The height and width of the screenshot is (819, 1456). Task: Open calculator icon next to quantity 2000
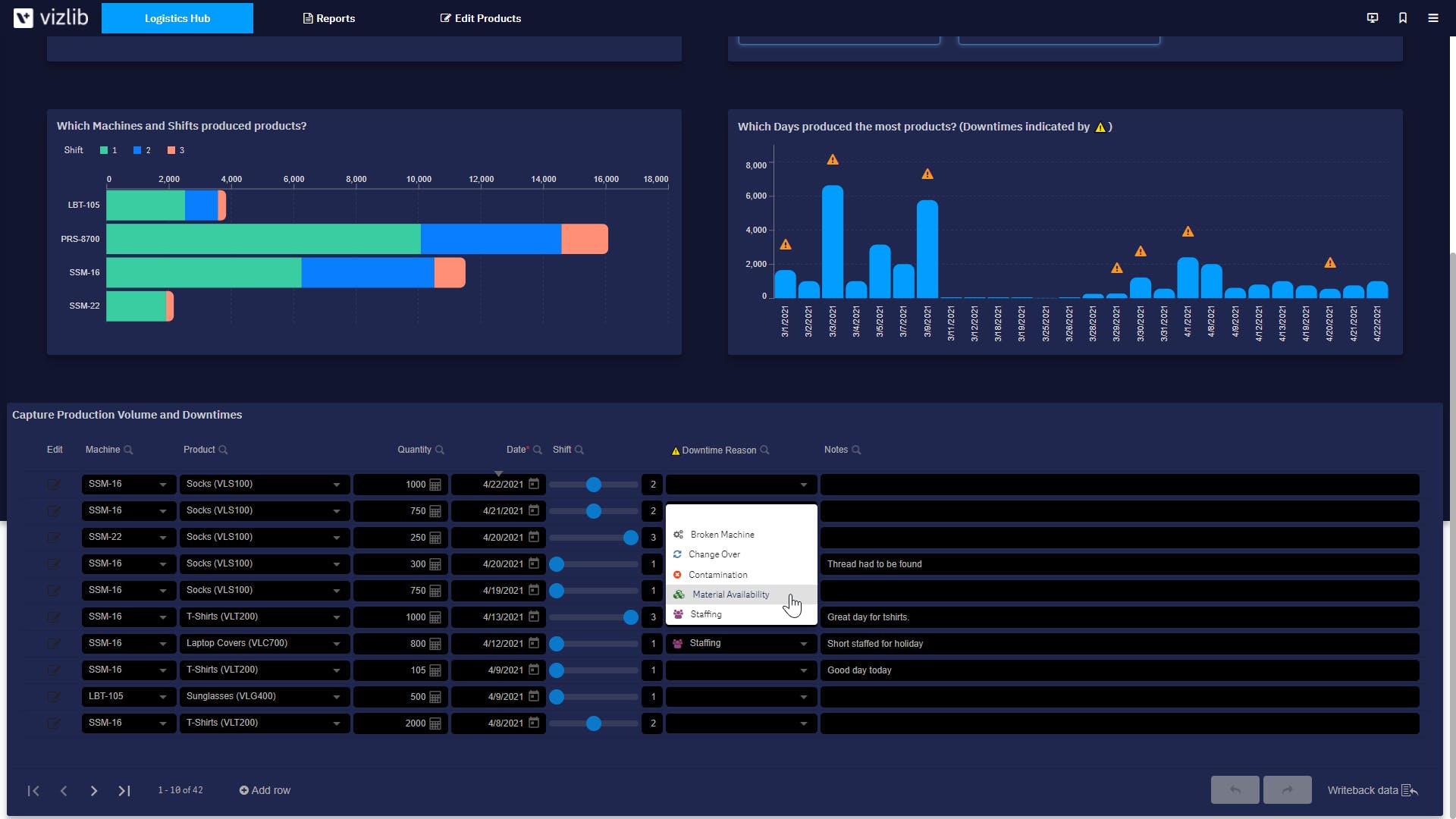point(435,723)
